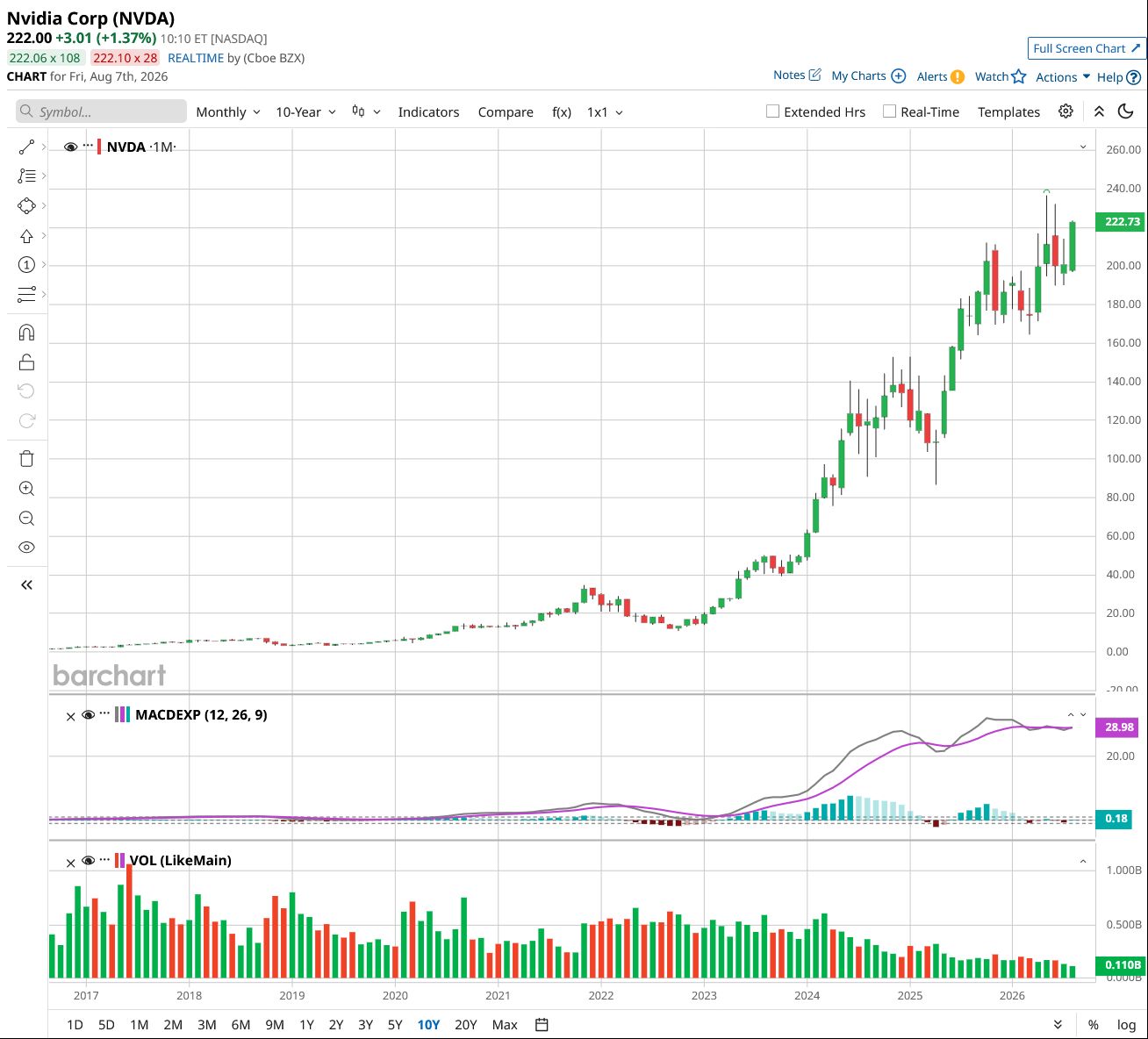Click the Alerts exclamation icon
1148x1039 pixels.
point(958,76)
